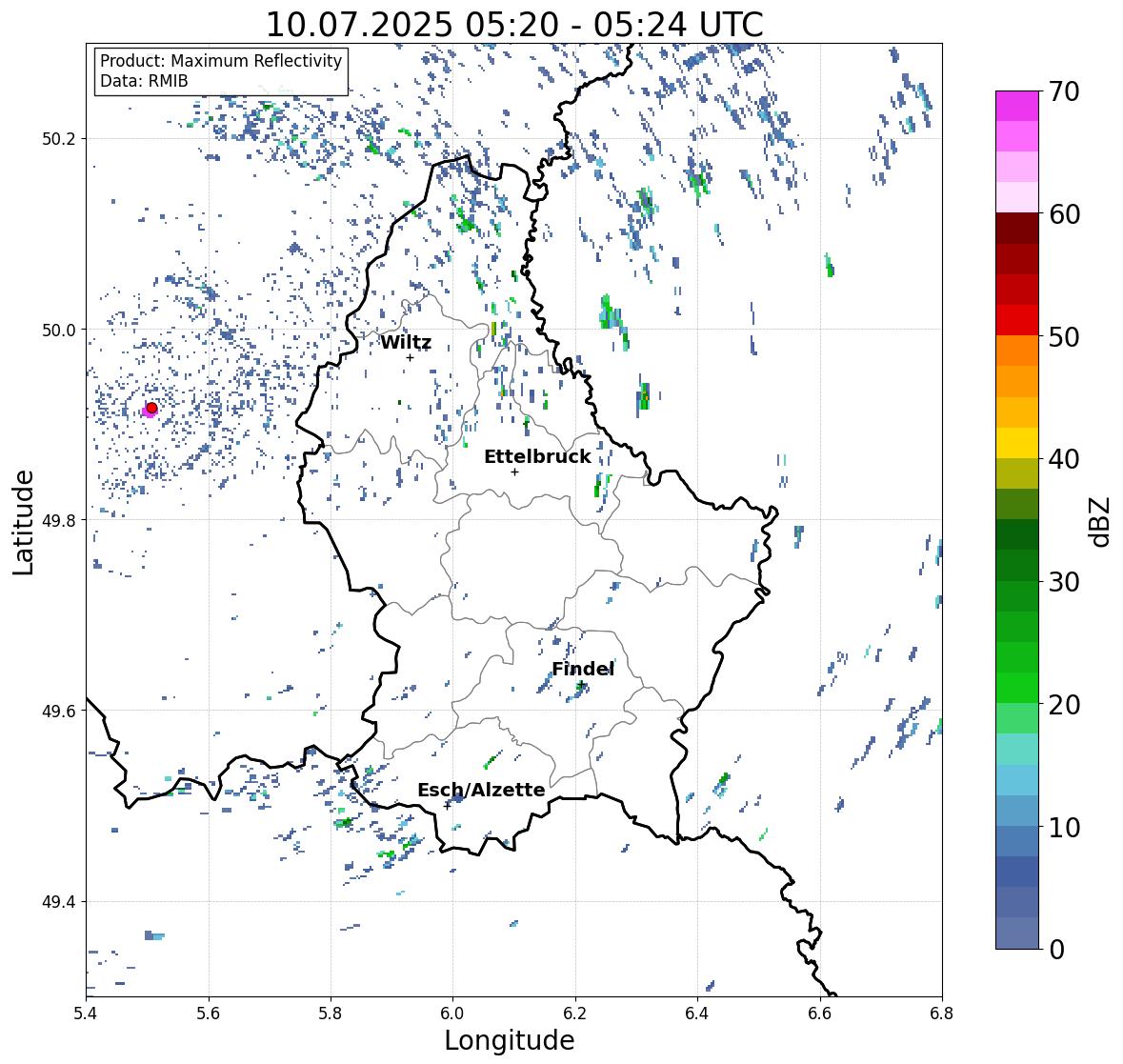This screenshot has height=1064, width=1123.
Task: Click the Longitude axis label
Action: pos(510,1040)
